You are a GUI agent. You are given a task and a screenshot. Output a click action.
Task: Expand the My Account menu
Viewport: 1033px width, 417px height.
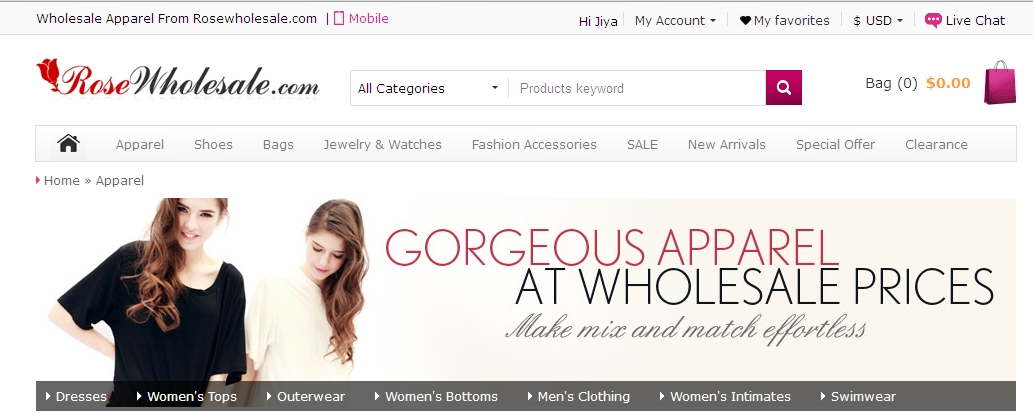click(x=675, y=20)
